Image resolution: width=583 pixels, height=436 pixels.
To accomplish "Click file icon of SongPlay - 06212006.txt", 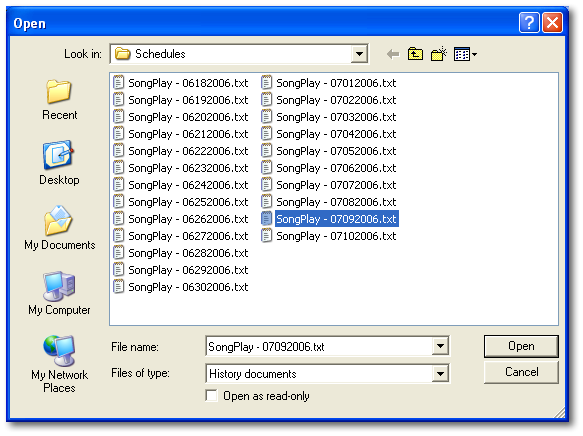I will tap(118, 133).
